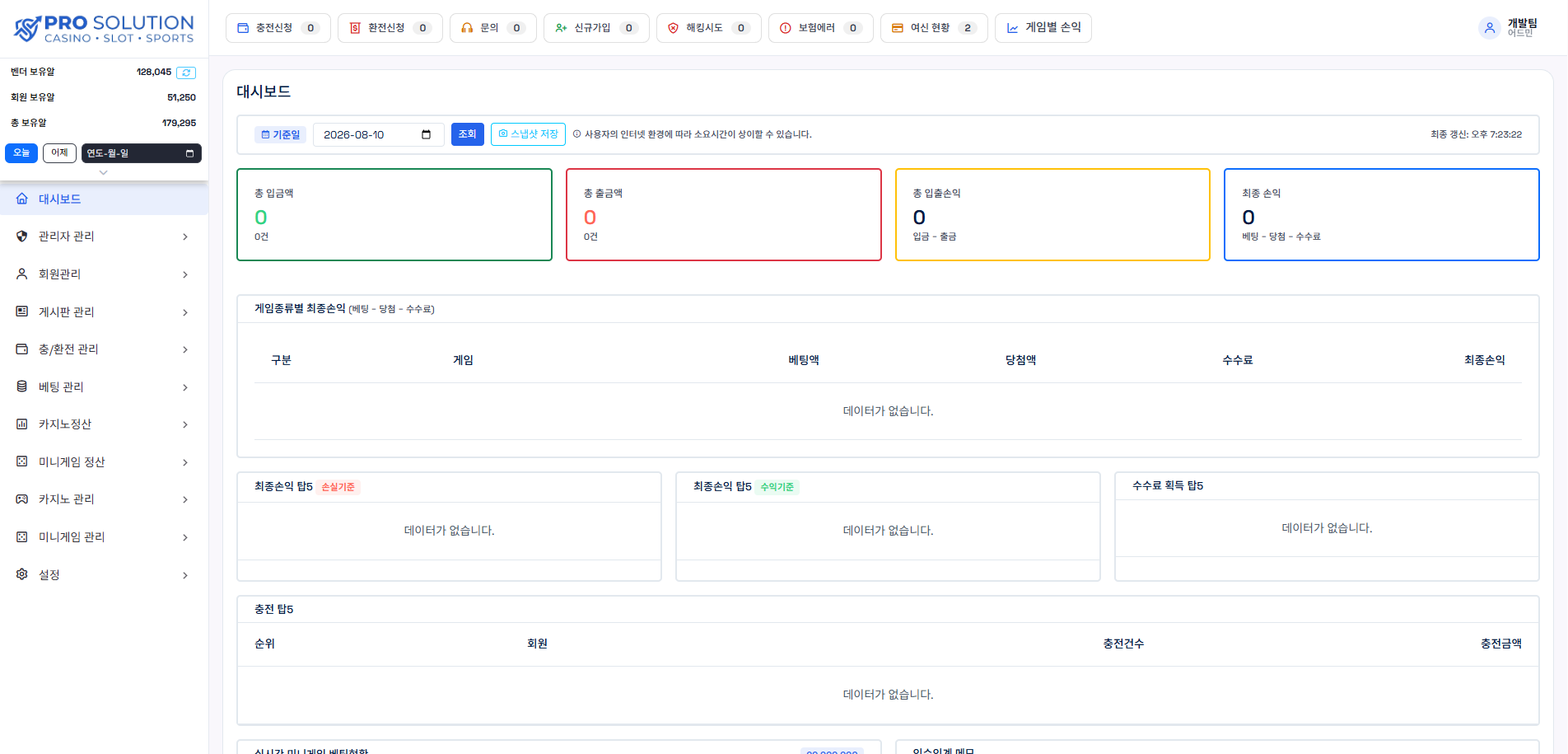
Task: Open the 충전신청 deposit request shortcut
Action: pyautogui.click(x=278, y=28)
